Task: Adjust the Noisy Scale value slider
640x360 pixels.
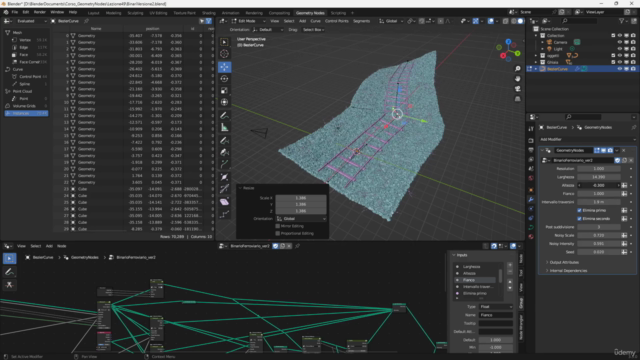Action: tap(599, 235)
